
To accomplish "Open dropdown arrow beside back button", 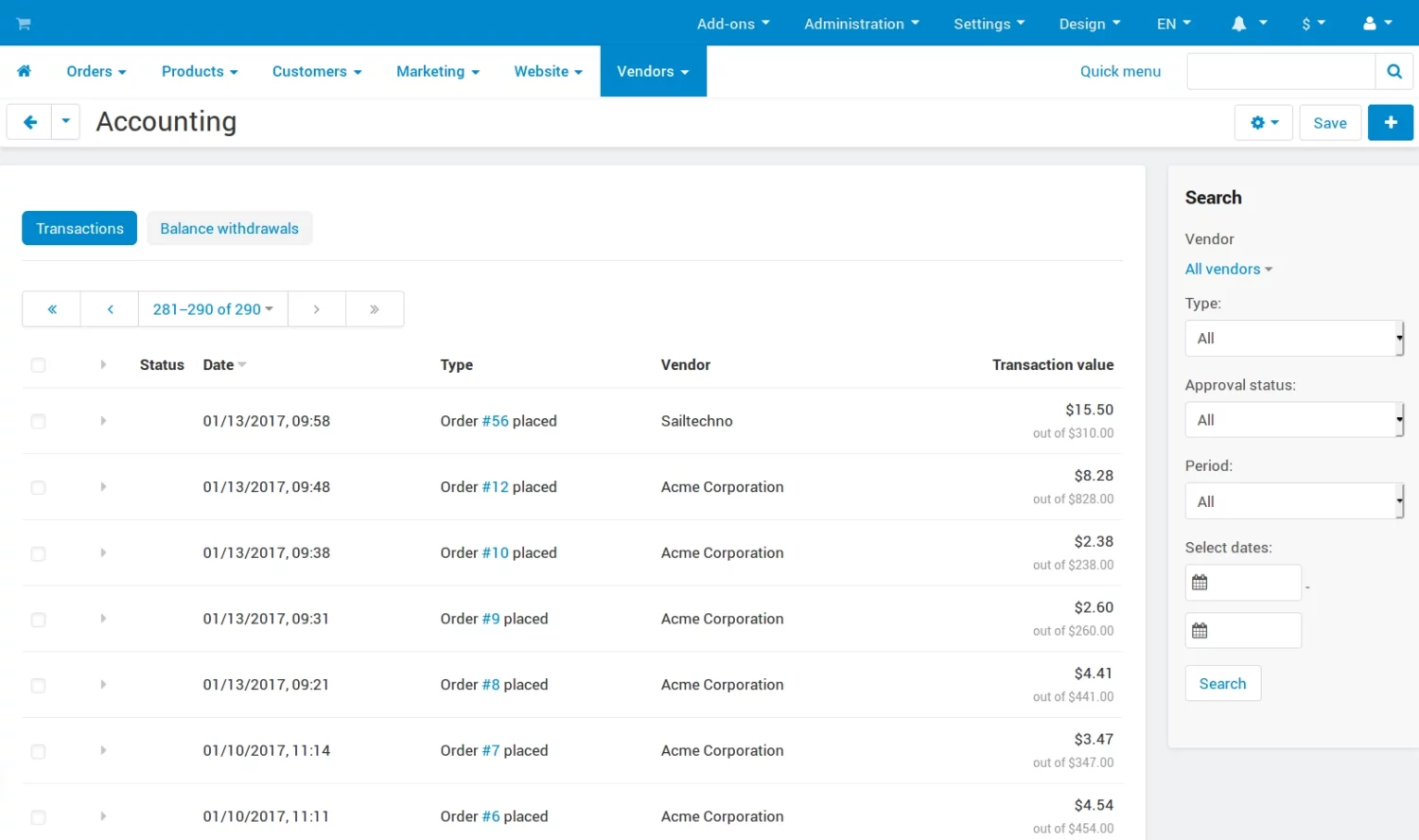I will 65,122.
